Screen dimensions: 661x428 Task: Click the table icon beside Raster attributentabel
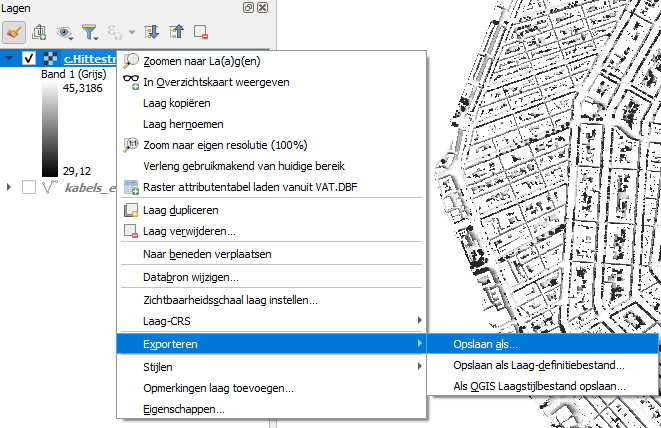tap(131, 187)
